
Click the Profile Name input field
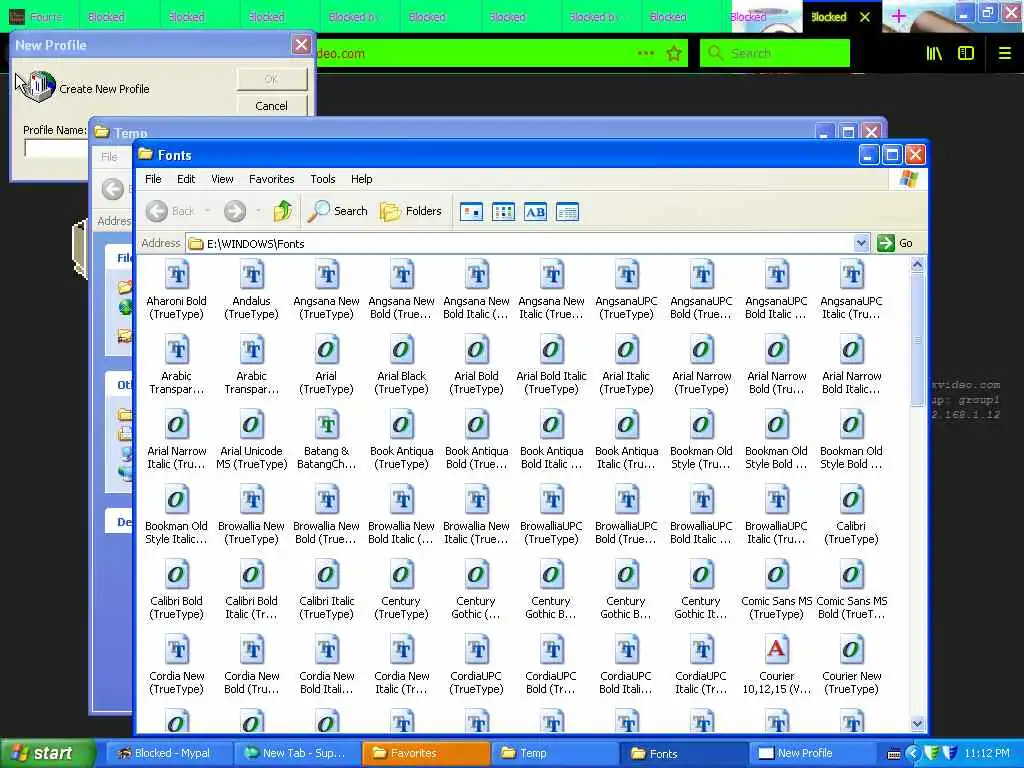56,149
